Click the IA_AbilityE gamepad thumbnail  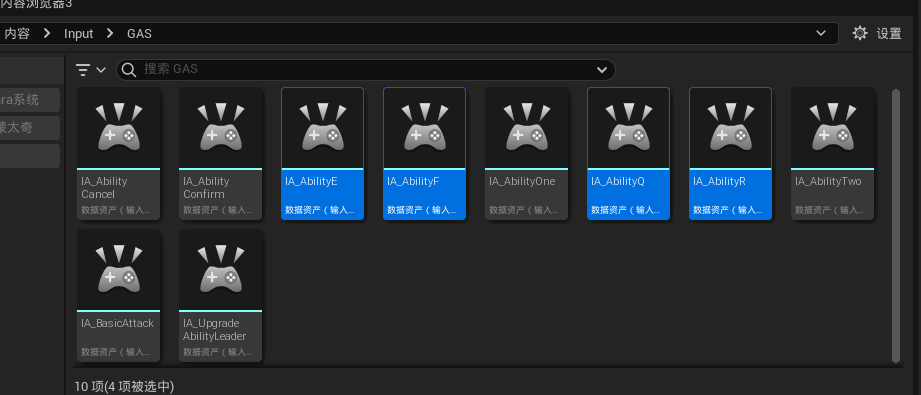click(322, 128)
